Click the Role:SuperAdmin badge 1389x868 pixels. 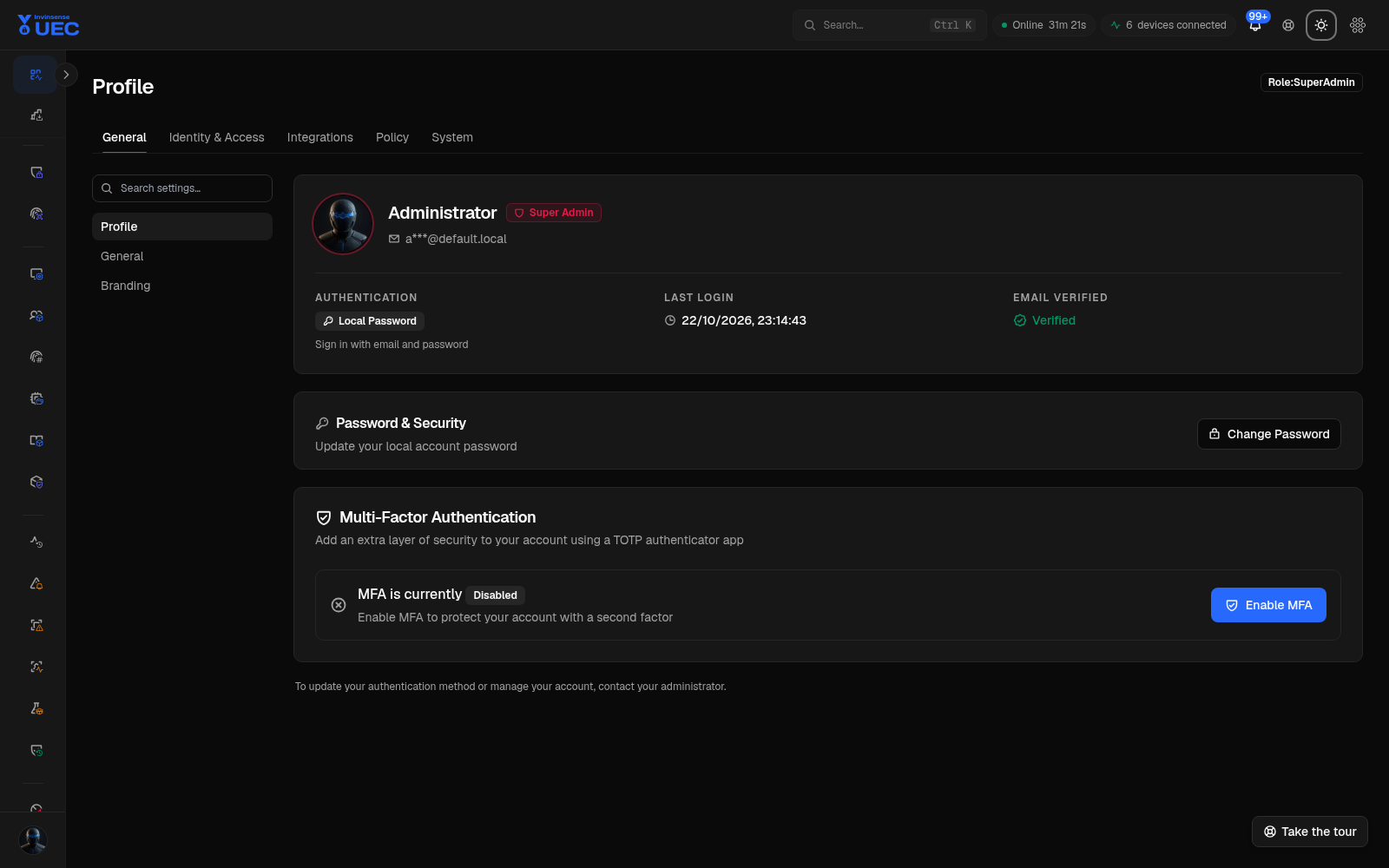pos(1311,82)
